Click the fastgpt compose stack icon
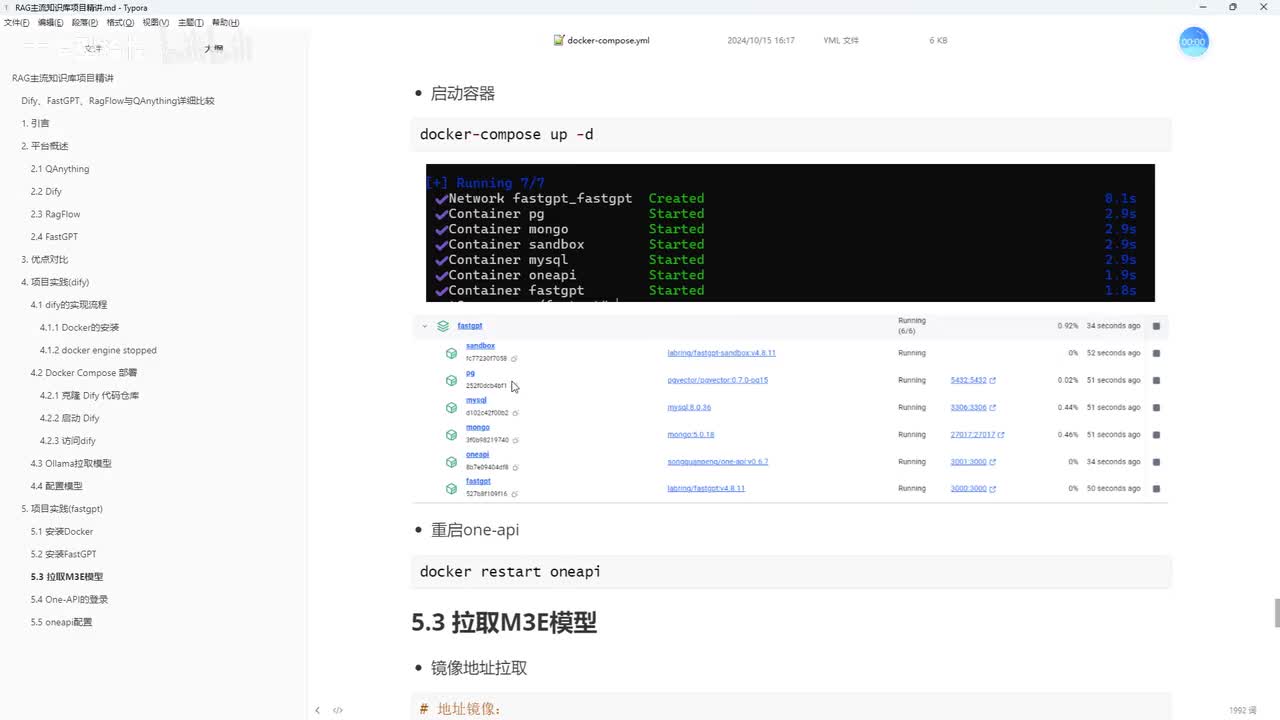Image resolution: width=1280 pixels, height=720 pixels. point(443,326)
